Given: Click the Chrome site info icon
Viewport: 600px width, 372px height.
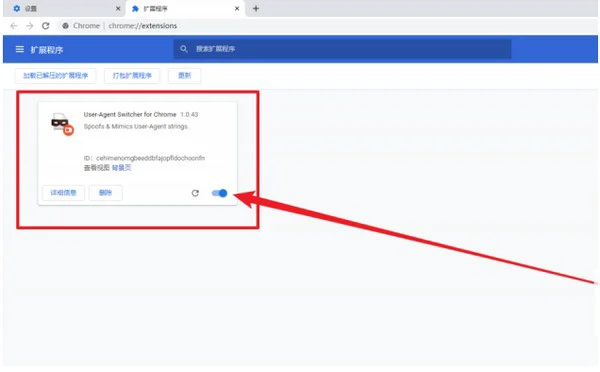Looking at the screenshot, I should click(x=66, y=26).
